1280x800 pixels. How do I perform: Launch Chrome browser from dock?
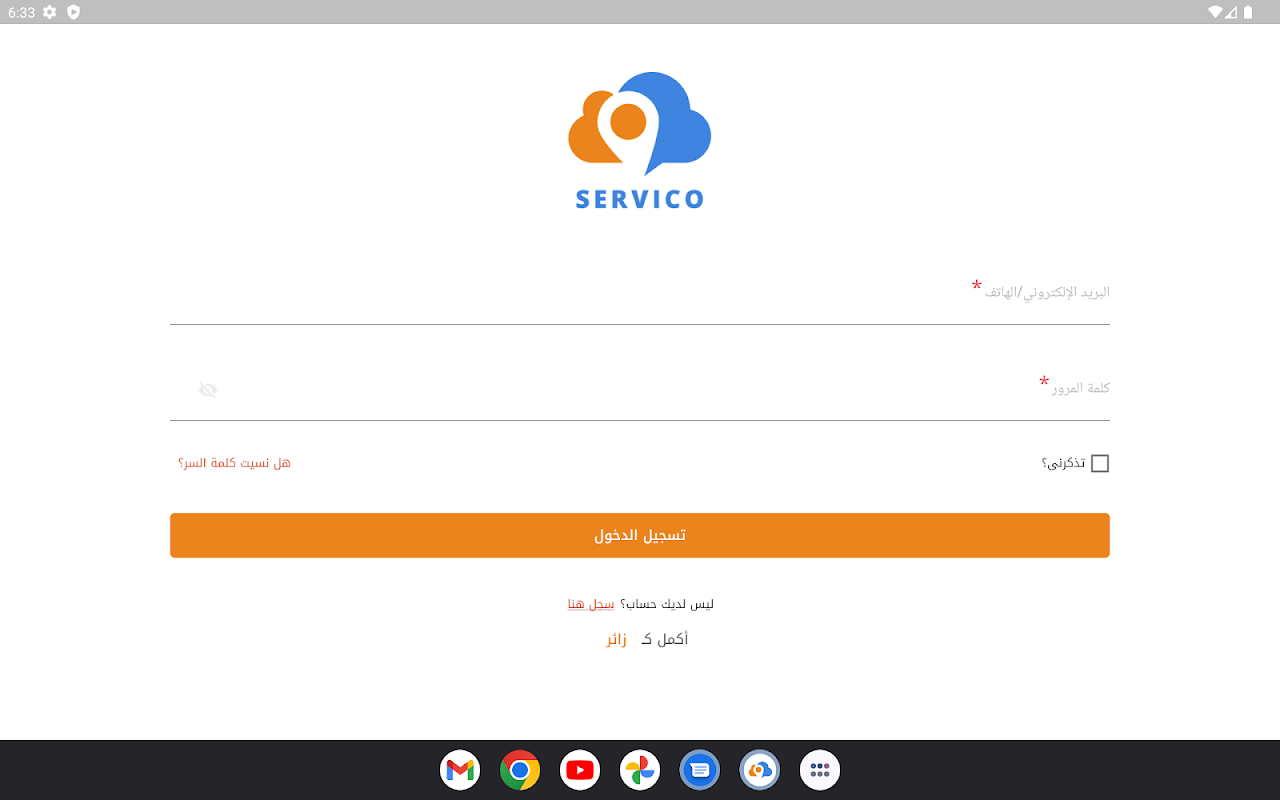[x=520, y=770]
